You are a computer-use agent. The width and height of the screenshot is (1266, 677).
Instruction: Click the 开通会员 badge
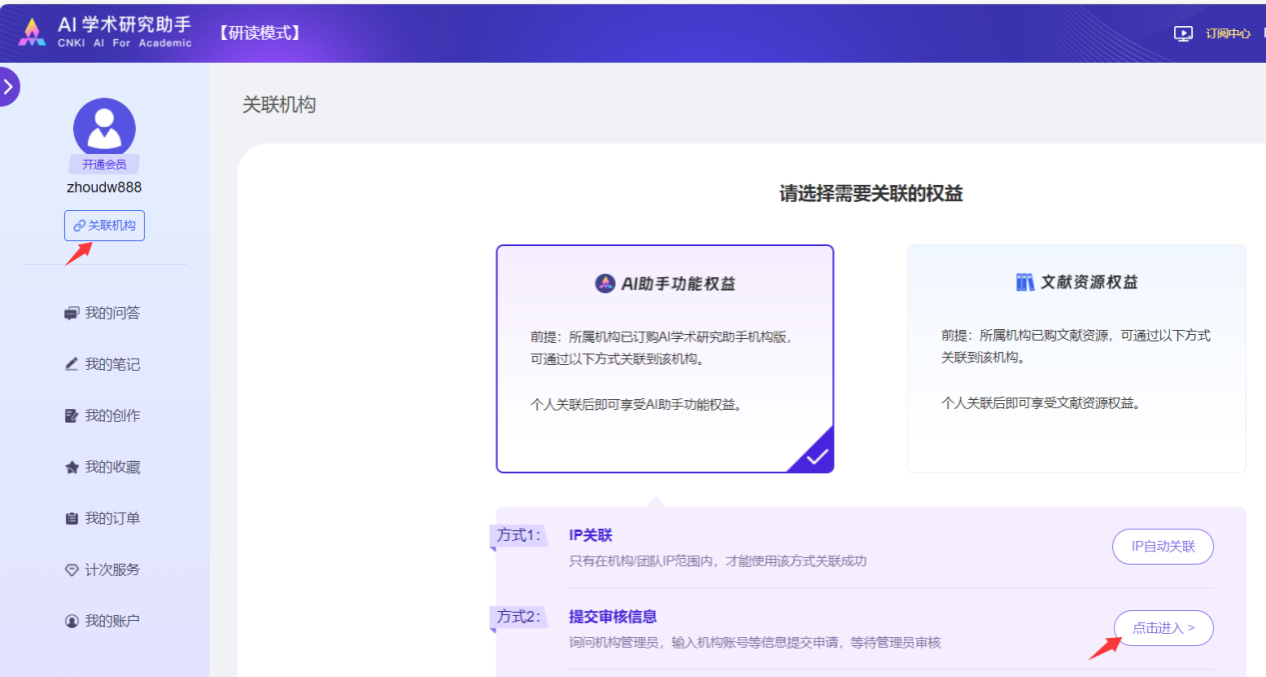click(x=104, y=164)
